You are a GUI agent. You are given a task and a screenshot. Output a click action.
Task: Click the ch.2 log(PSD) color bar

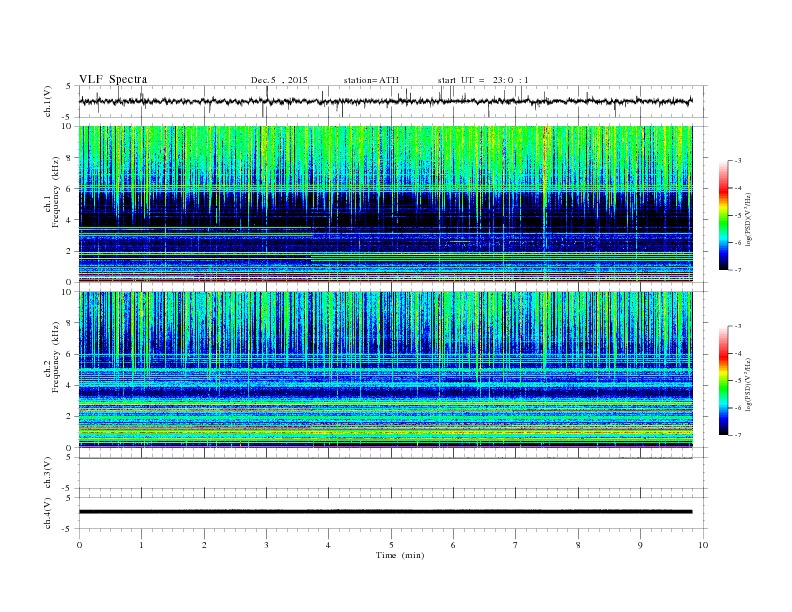point(723,381)
